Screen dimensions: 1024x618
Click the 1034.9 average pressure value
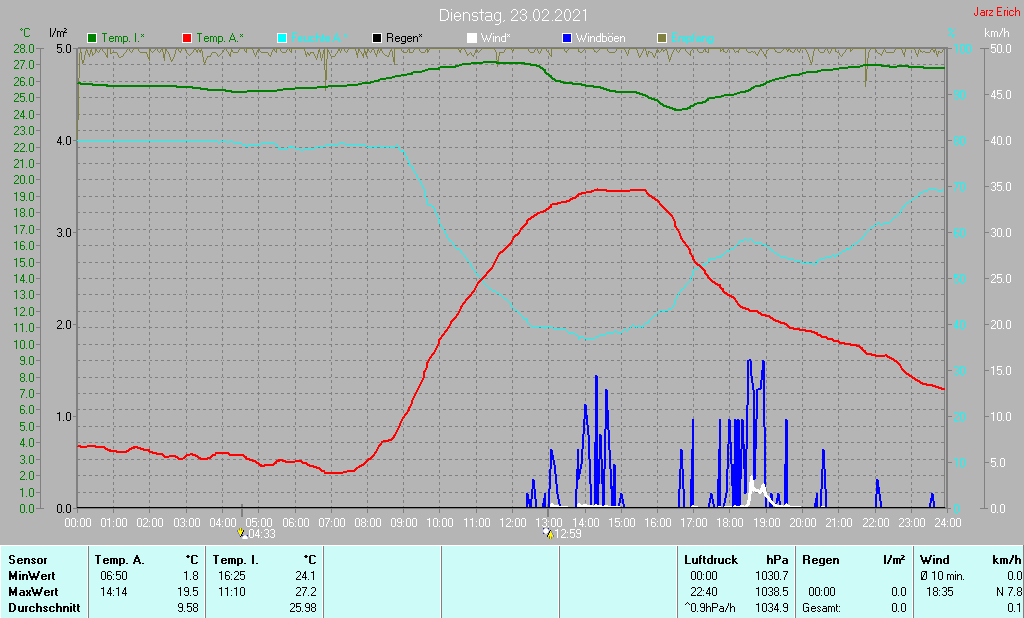(x=771, y=608)
